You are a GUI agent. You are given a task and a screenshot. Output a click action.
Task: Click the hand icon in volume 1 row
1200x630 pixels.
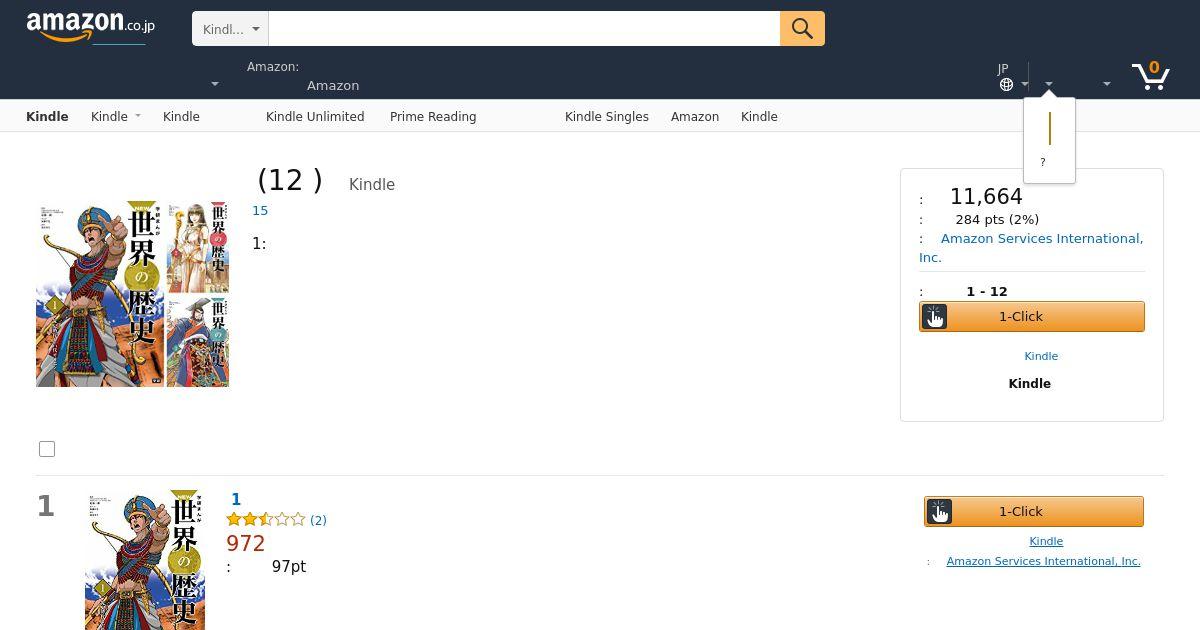pyautogui.click(x=939, y=512)
